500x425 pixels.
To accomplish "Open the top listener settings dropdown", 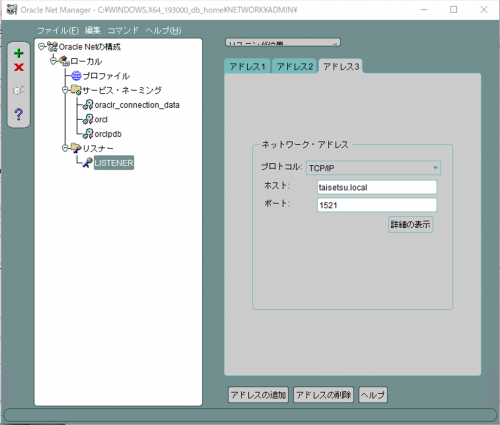I will point(283,42).
